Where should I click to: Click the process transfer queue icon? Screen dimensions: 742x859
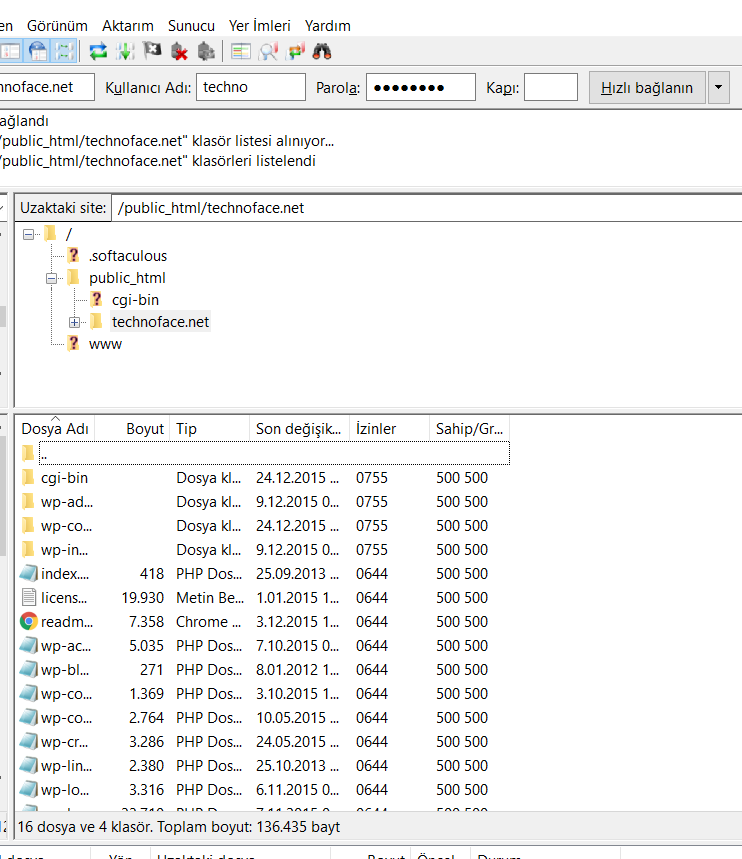click(125, 51)
